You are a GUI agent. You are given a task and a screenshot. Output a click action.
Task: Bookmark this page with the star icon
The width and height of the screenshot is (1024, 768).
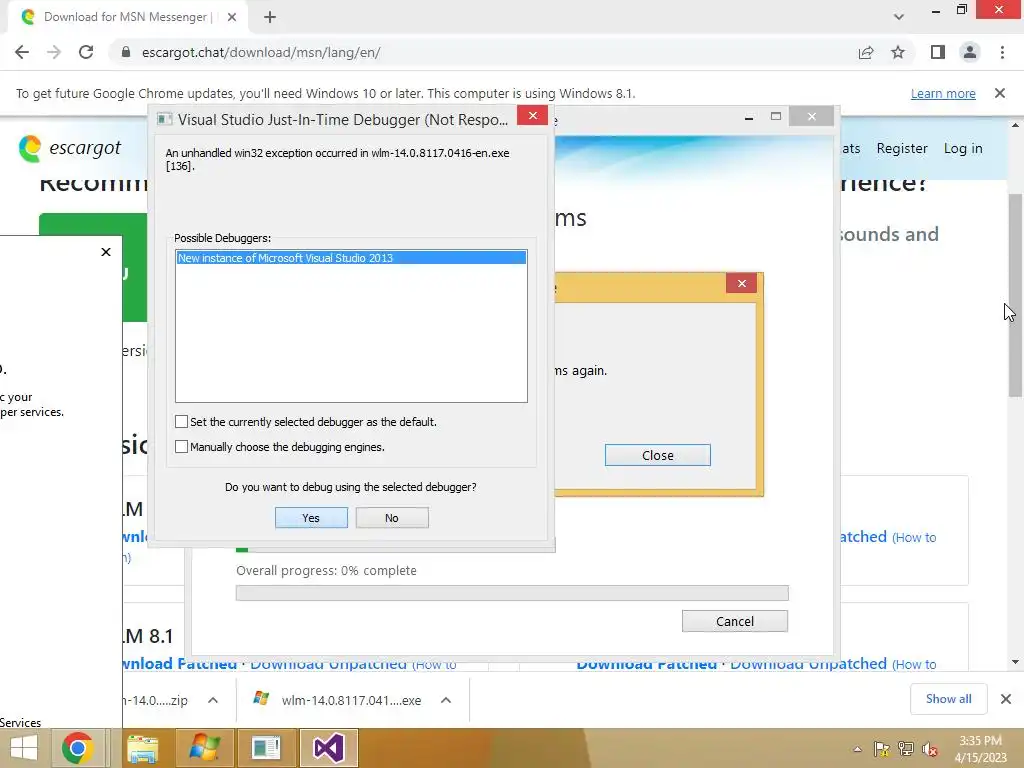(898, 52)
